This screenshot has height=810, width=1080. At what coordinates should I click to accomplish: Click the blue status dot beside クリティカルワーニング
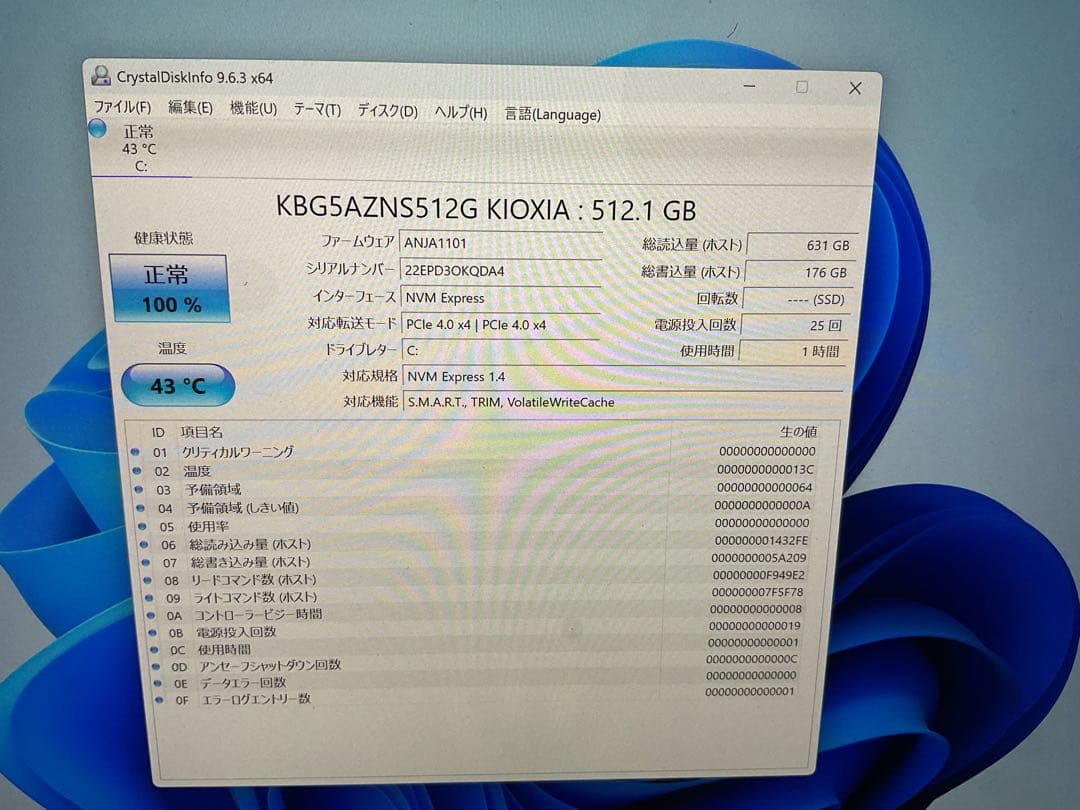coord(137,451)
